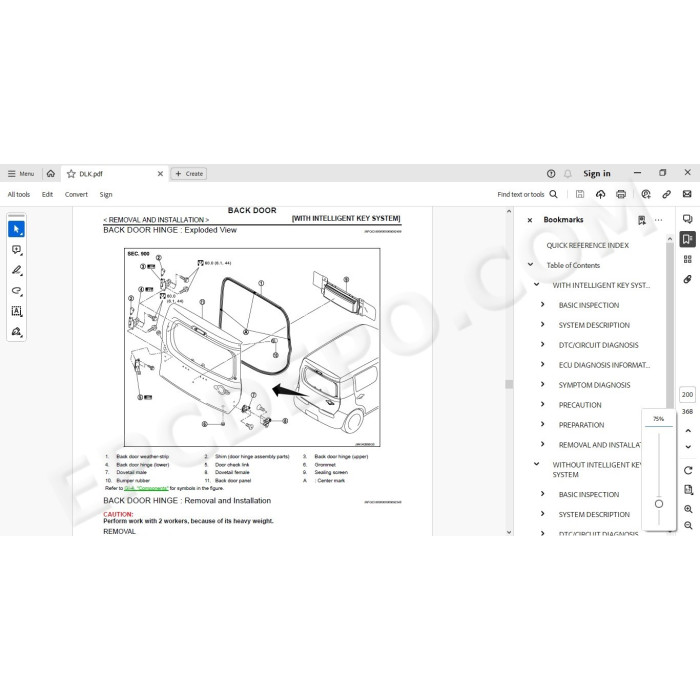
Task: Expand first SYSTEM DESCRIPTION bookmark
Action: pos(542,325)
